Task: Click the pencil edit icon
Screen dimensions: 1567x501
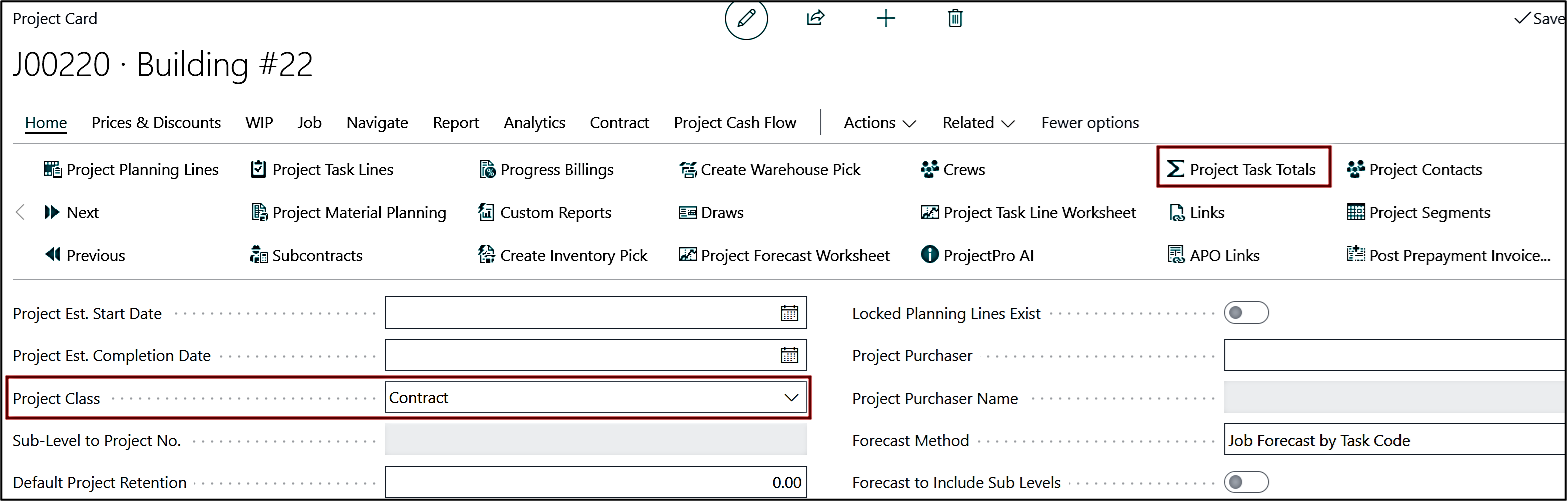Action: click(746, 19)
